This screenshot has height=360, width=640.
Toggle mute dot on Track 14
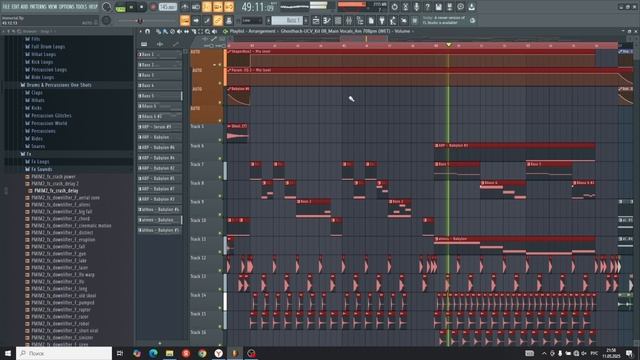click(x=220, y=308)
